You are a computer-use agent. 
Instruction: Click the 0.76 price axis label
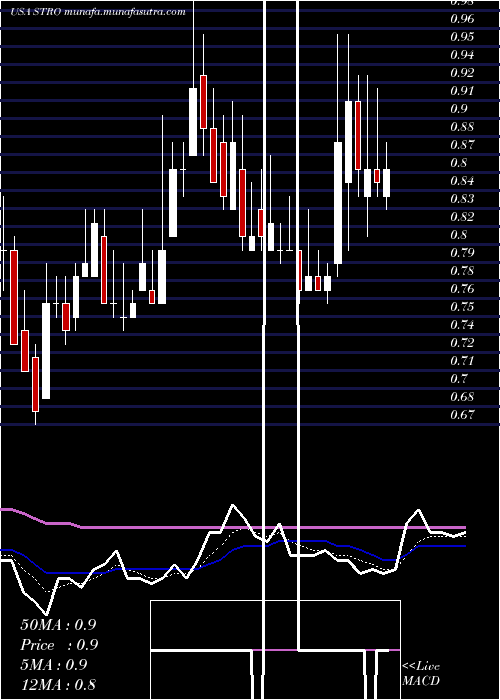462,289
